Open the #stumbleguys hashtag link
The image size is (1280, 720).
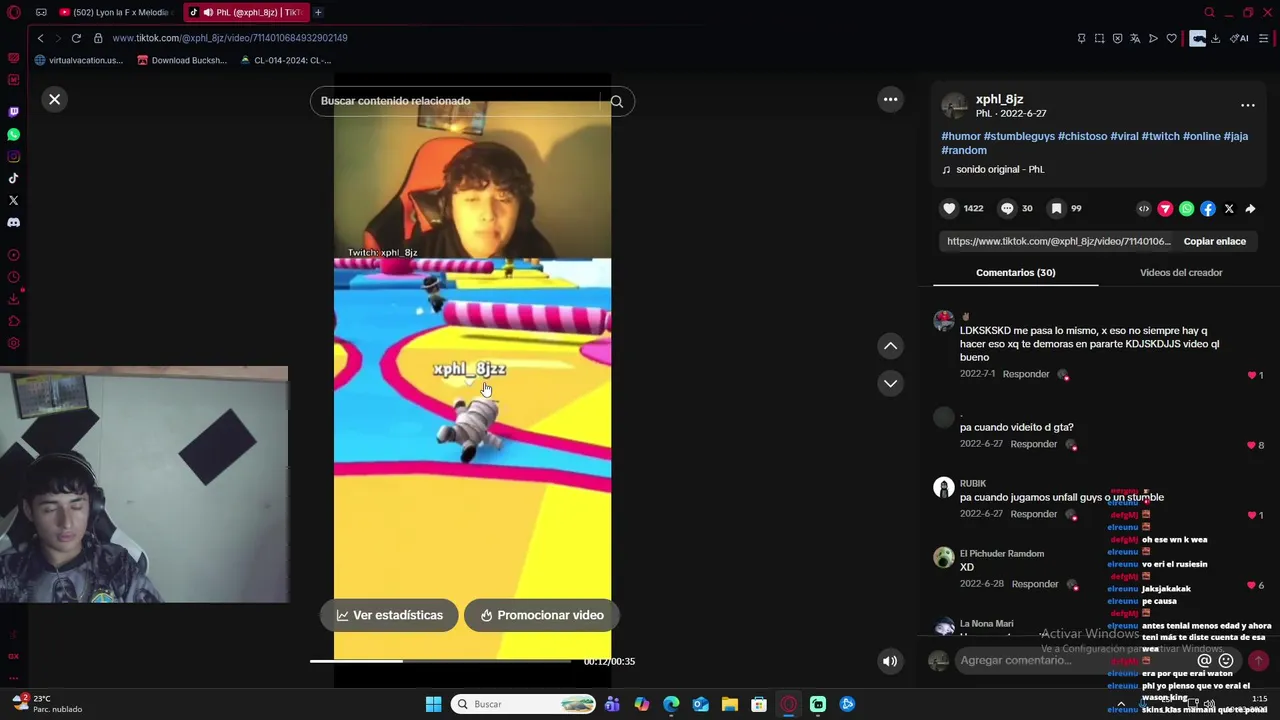click(1019, 136)
